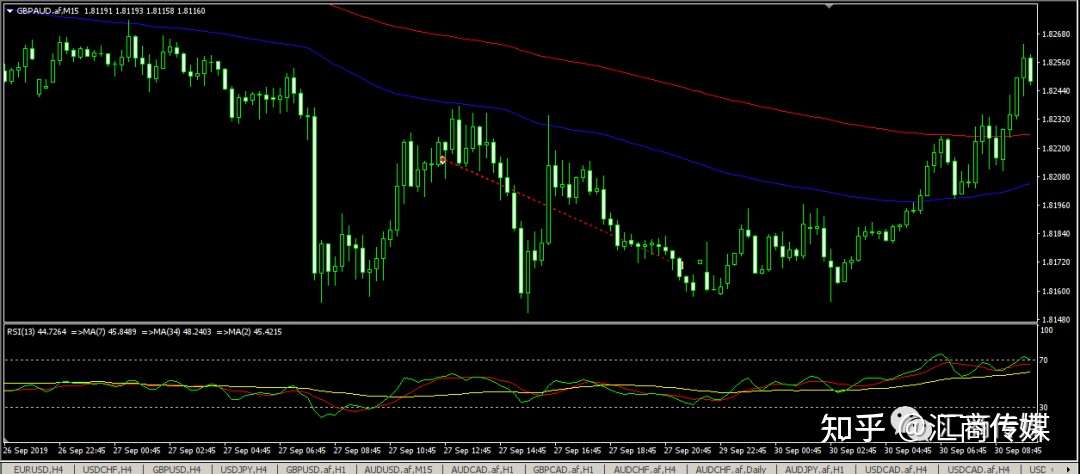
Task: Click the 1.82560 price scale label
Action: [1055, 62]
